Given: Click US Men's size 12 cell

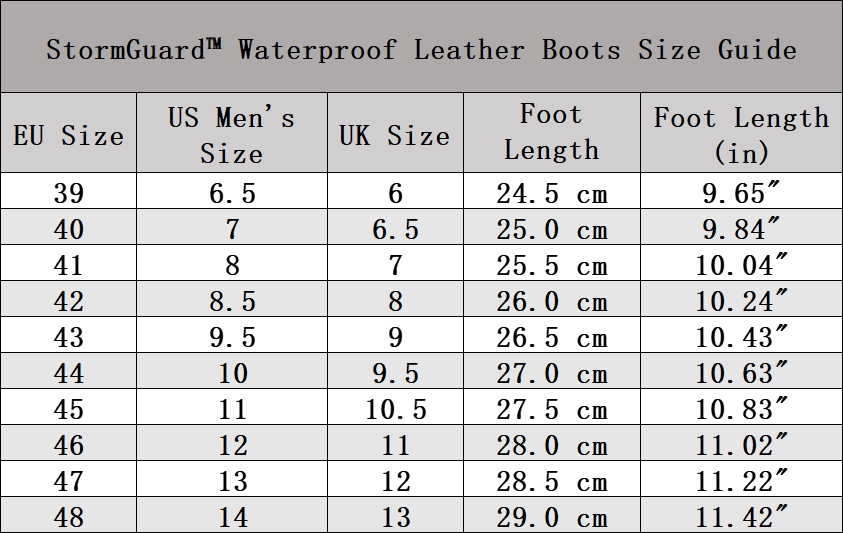Looking at the screenshot, I should click(x=232, y=443).
